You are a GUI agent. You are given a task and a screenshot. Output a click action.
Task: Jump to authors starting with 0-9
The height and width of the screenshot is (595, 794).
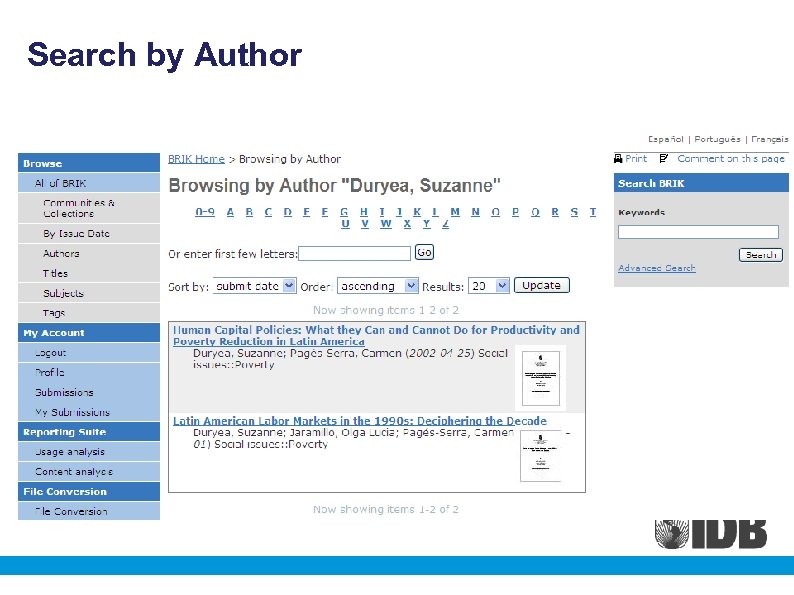pos(205,212)
